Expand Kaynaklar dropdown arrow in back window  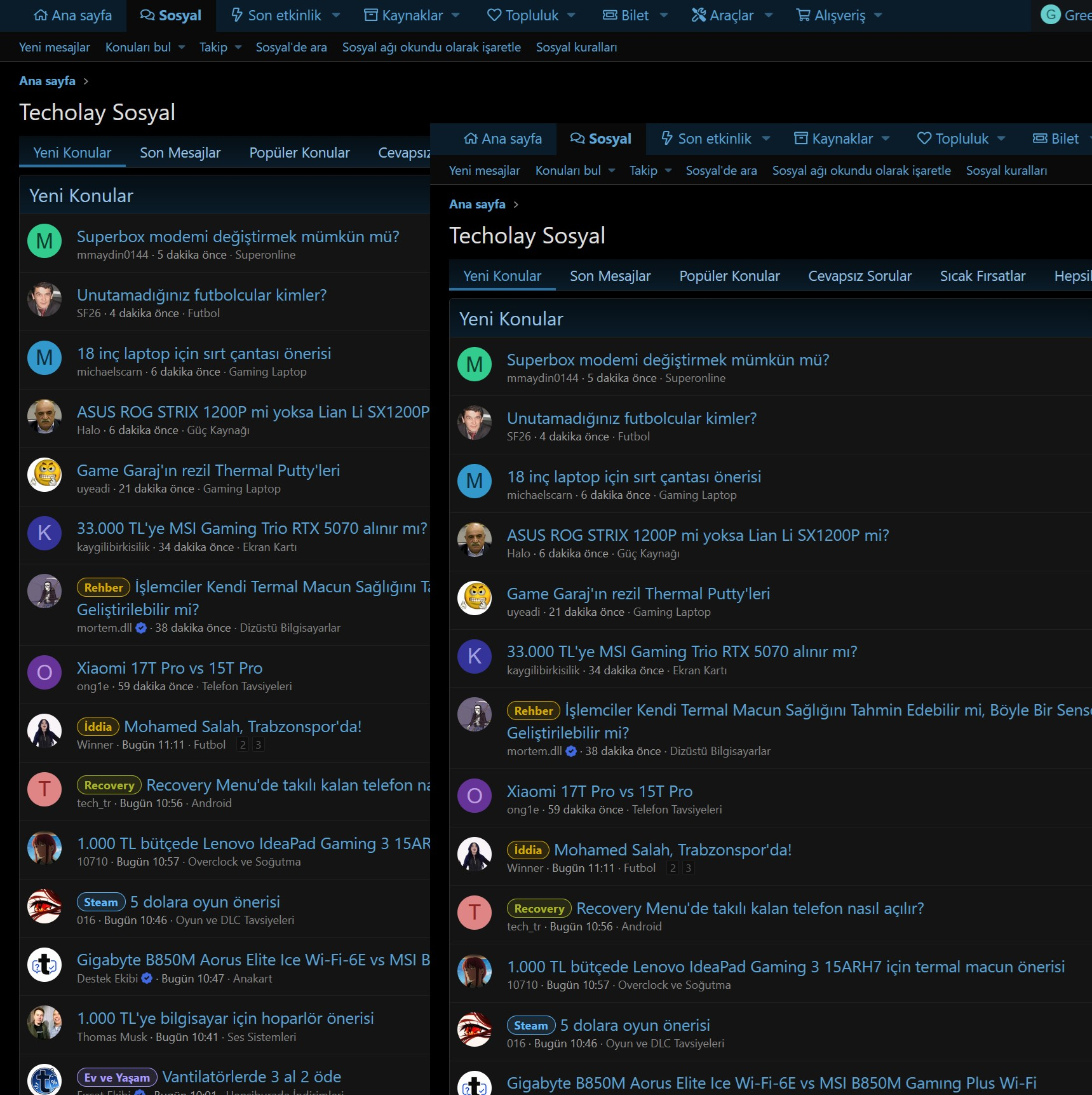[x=455, y=15]
